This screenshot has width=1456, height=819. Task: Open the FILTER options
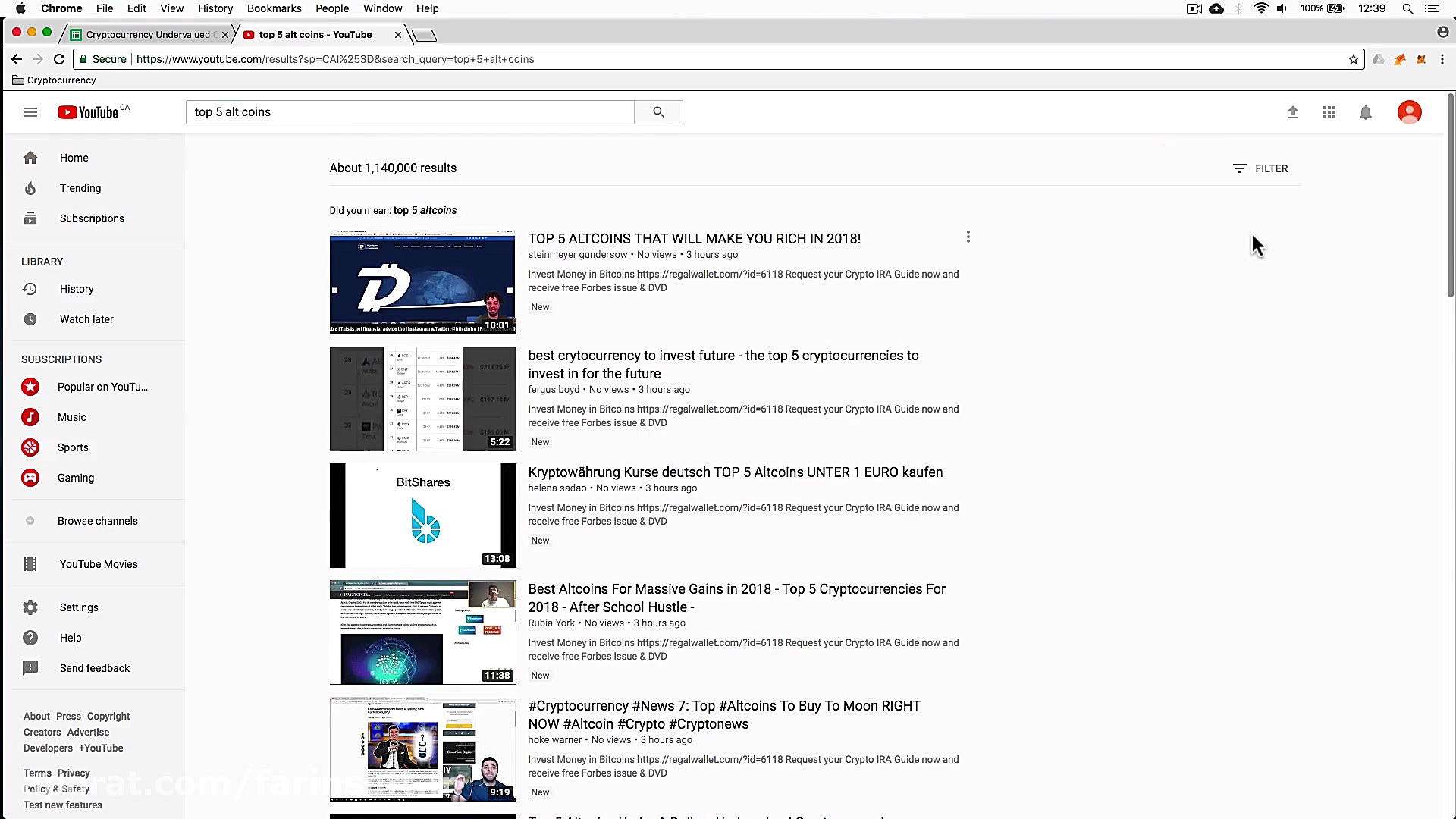pos(1260,168)
